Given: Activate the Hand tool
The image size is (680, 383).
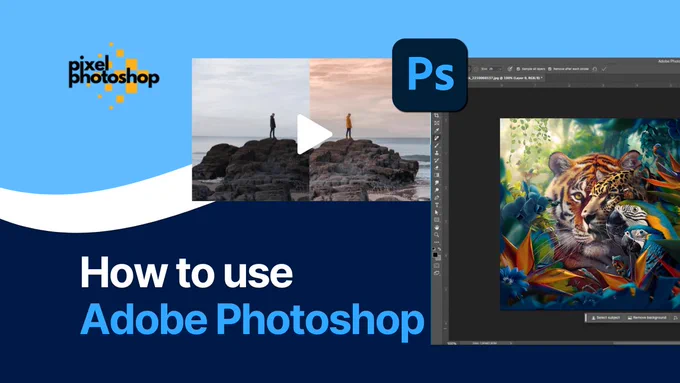Looking at the screenshot, I should pos(437,227).
